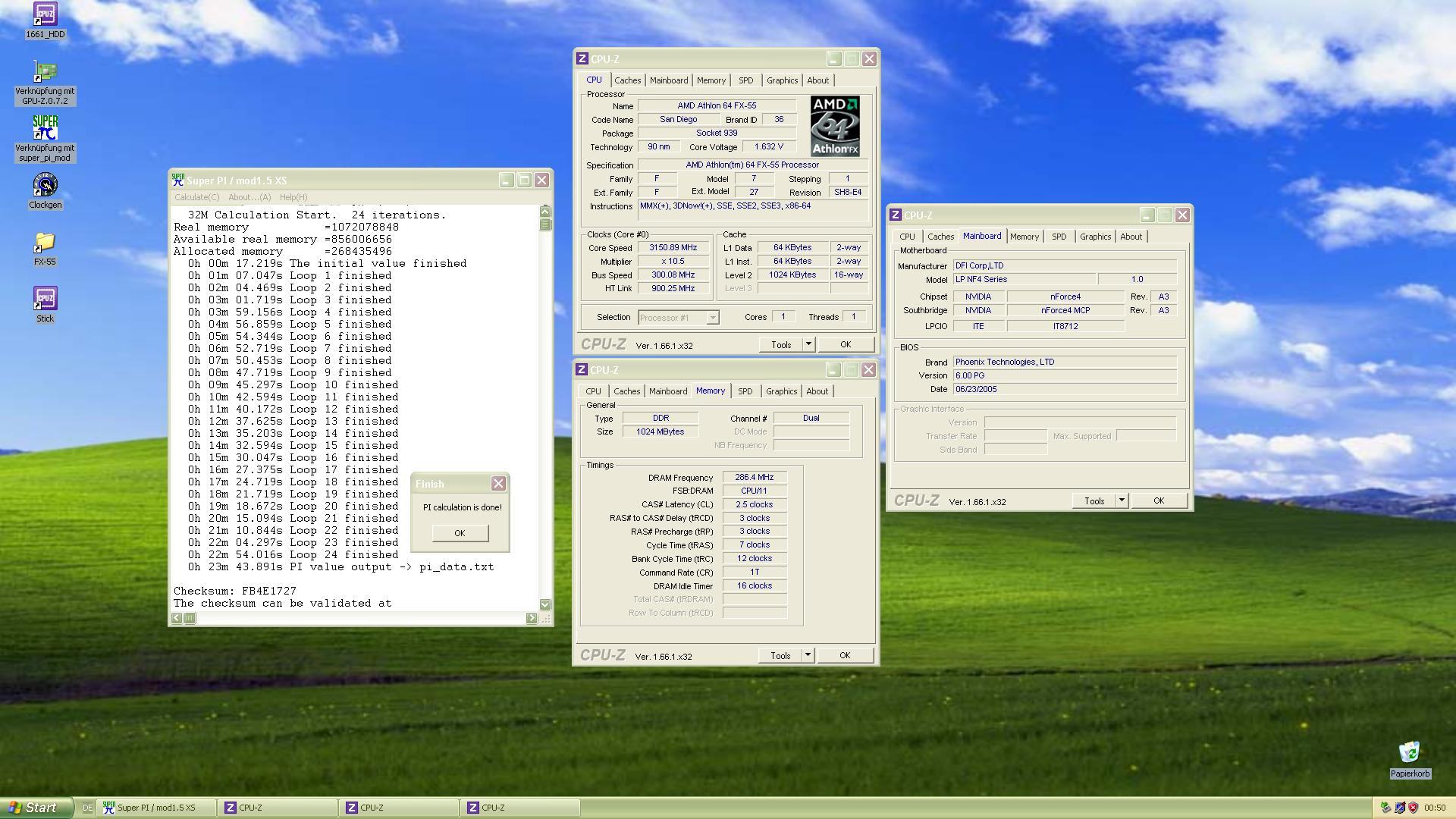Screen dimensions: 1456x819
Task: Click the Super PI title bar icon
Action: (178, 180)
